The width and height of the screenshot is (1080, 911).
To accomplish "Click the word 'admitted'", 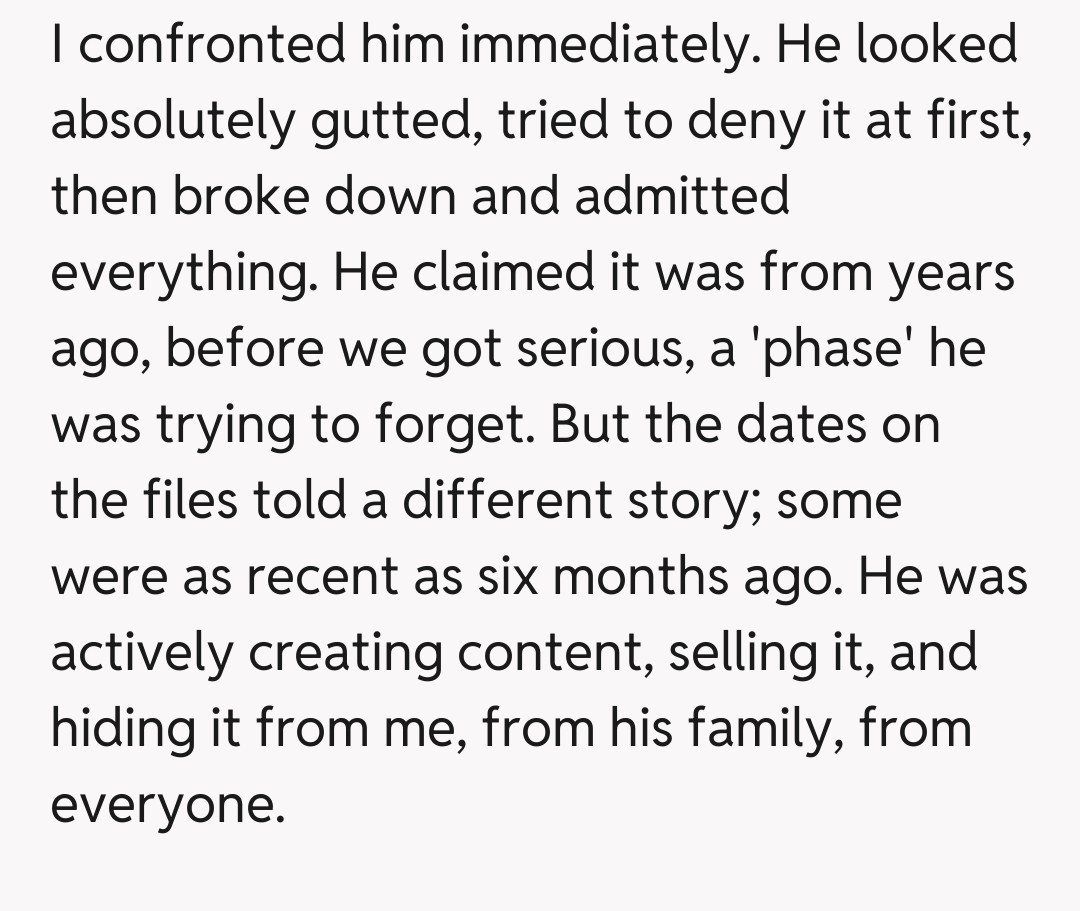I will click(682, 196).
